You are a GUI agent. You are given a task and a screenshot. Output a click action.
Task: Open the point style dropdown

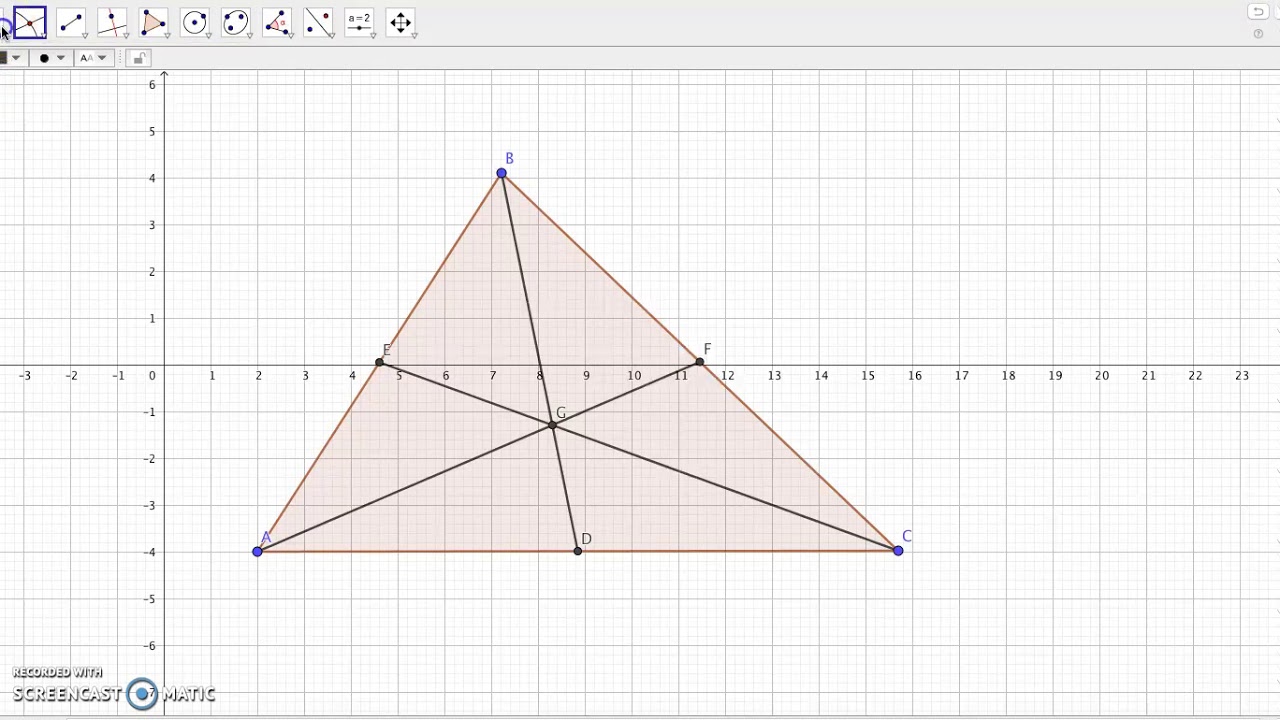pos(51,58)
